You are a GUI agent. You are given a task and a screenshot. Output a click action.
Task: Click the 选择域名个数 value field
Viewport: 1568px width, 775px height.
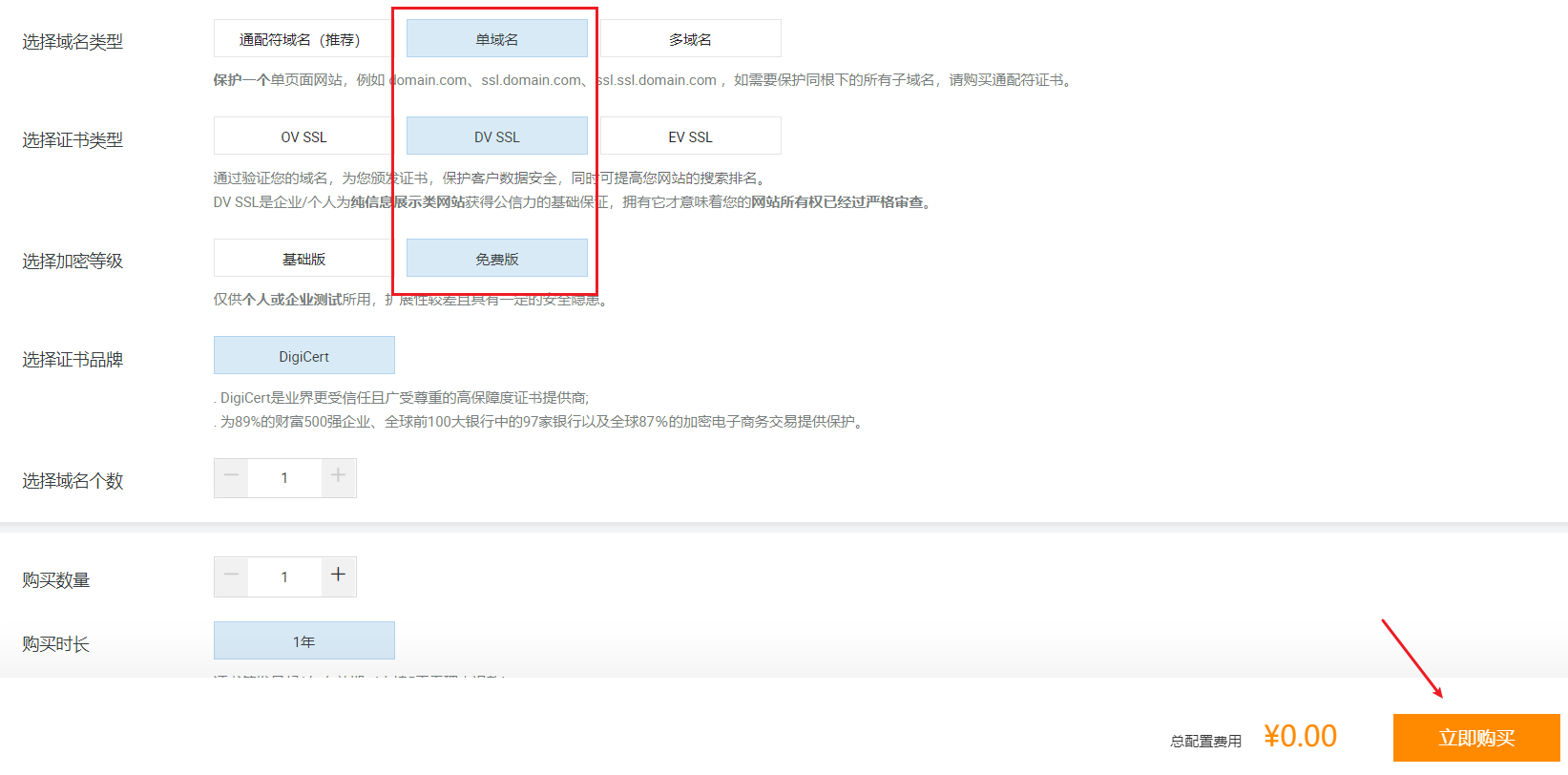point(284,478)
